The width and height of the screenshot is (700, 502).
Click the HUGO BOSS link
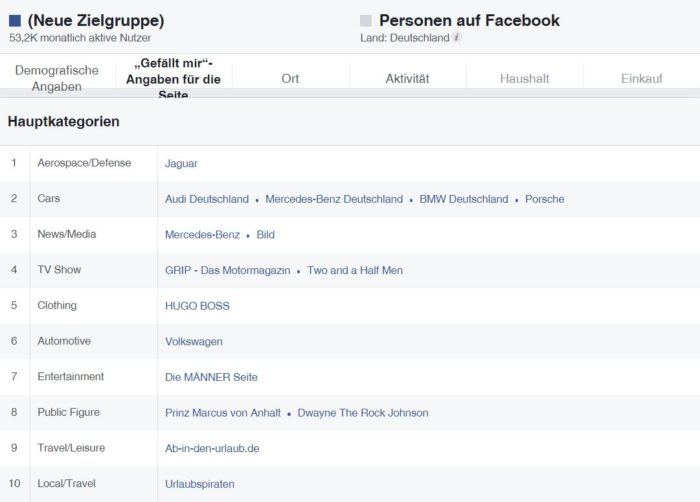pos(197,306)
